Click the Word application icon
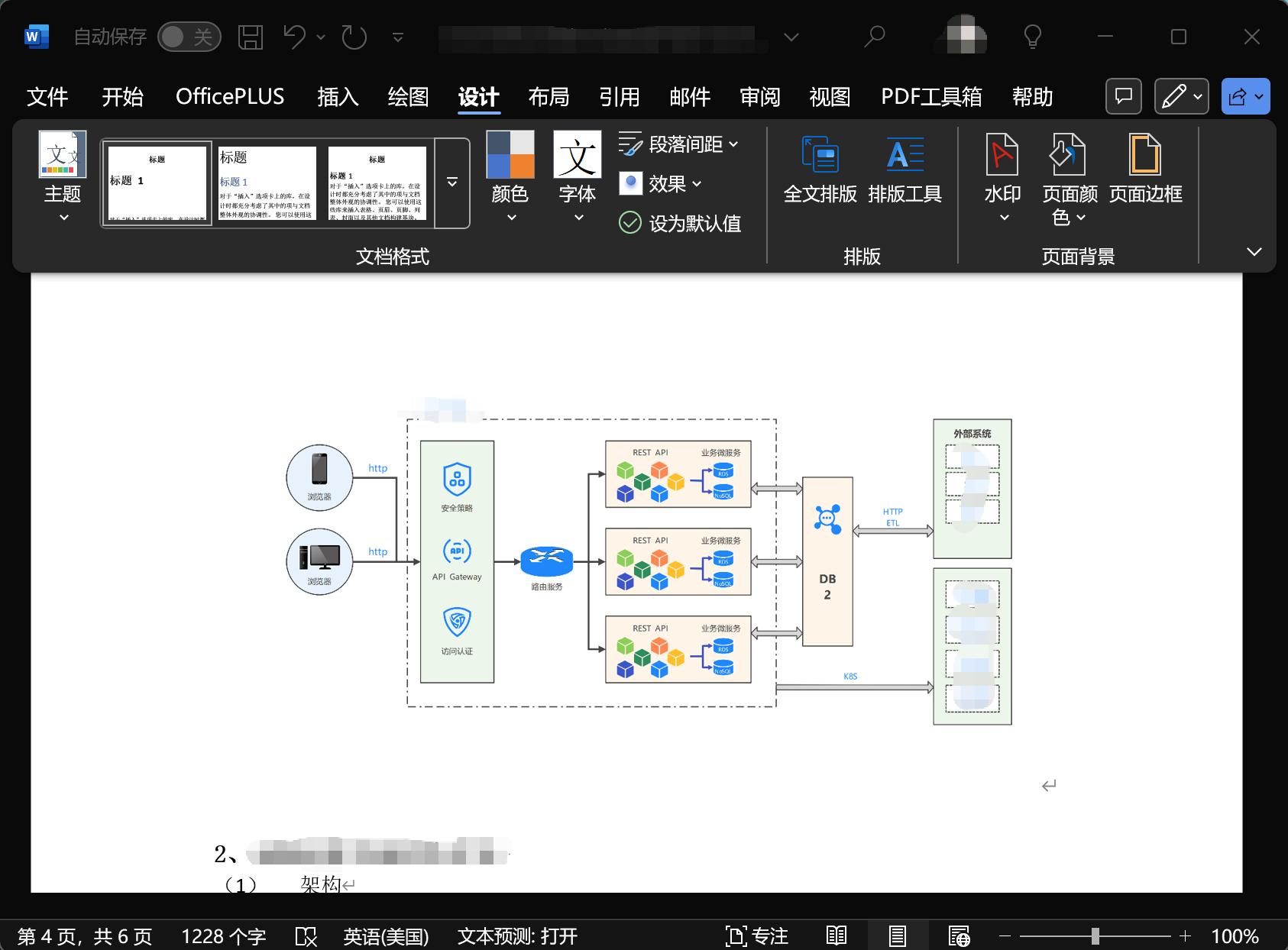This screenshot has width=1288, height=950. tap(36, 36)
